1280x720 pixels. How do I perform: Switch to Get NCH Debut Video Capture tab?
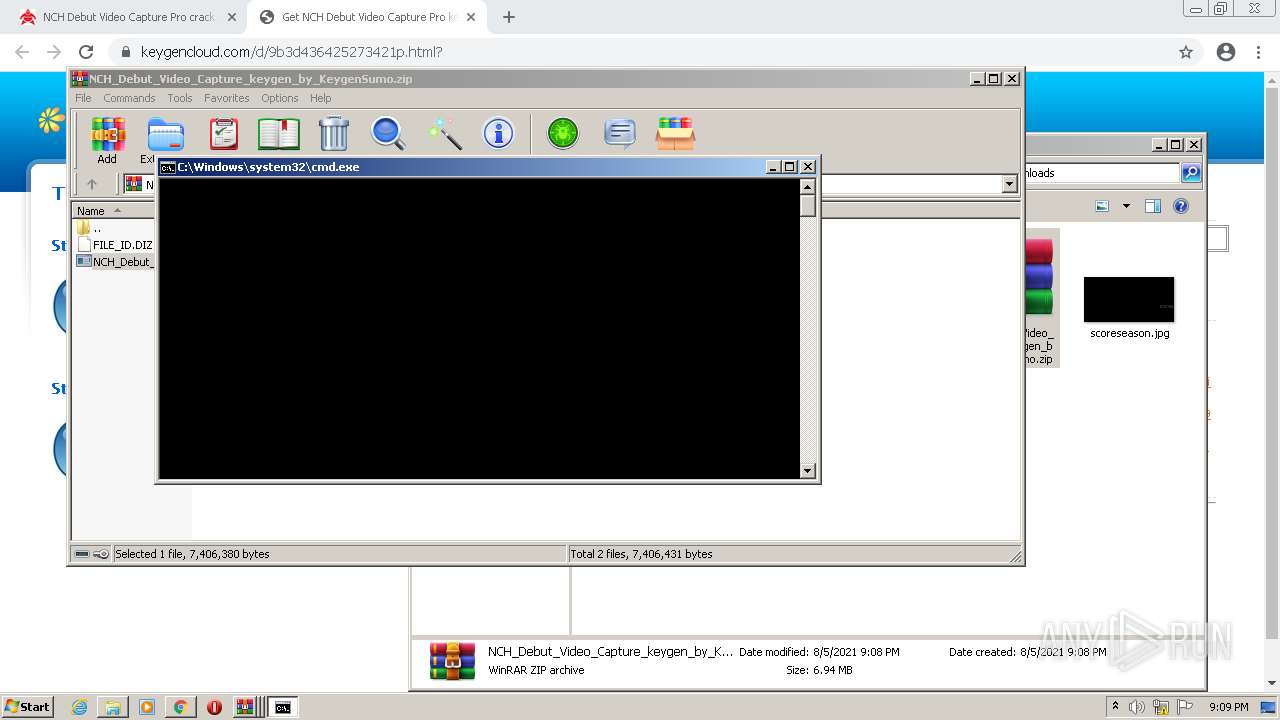point(367,17)
